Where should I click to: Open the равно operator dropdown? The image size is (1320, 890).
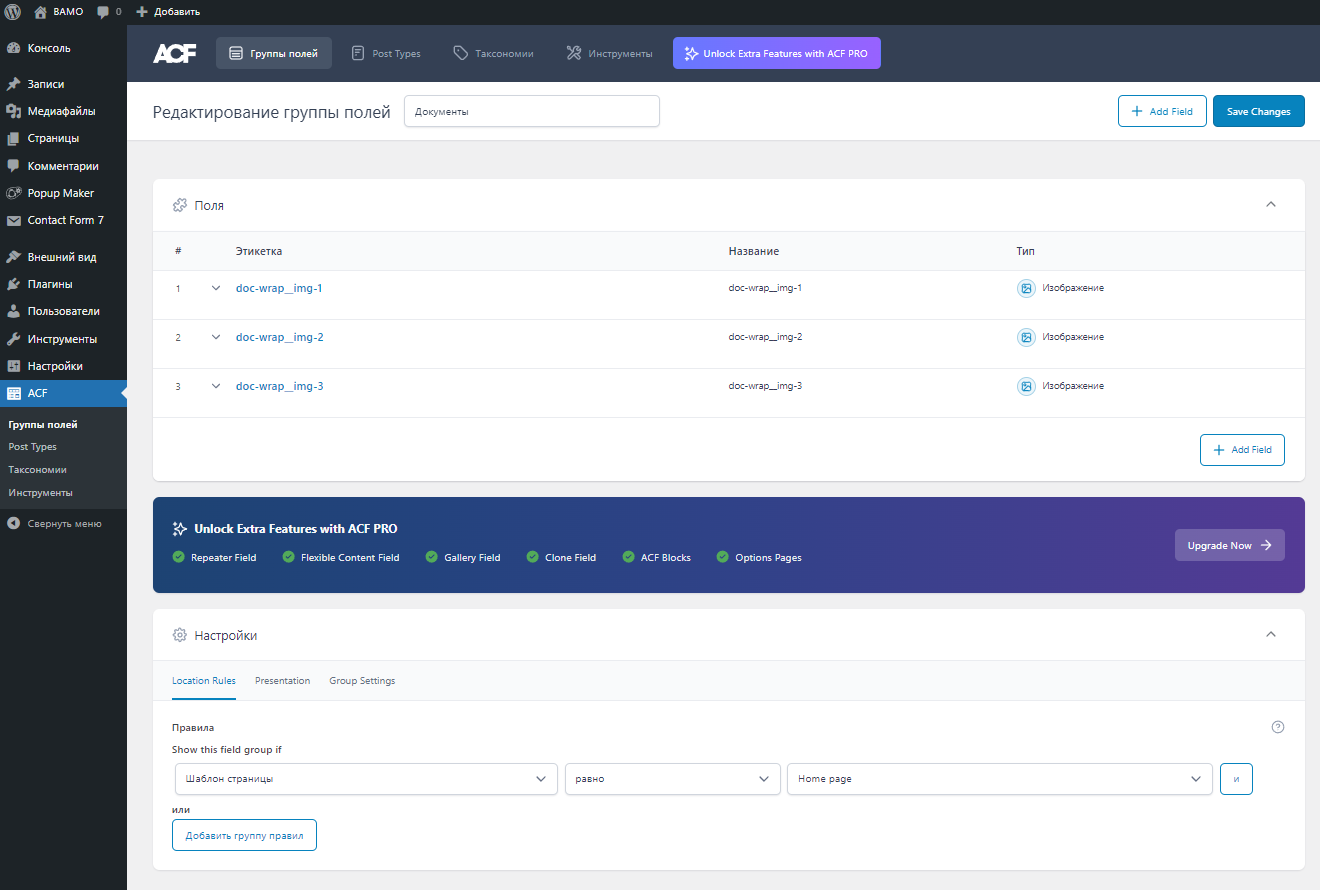coord(673,779)
